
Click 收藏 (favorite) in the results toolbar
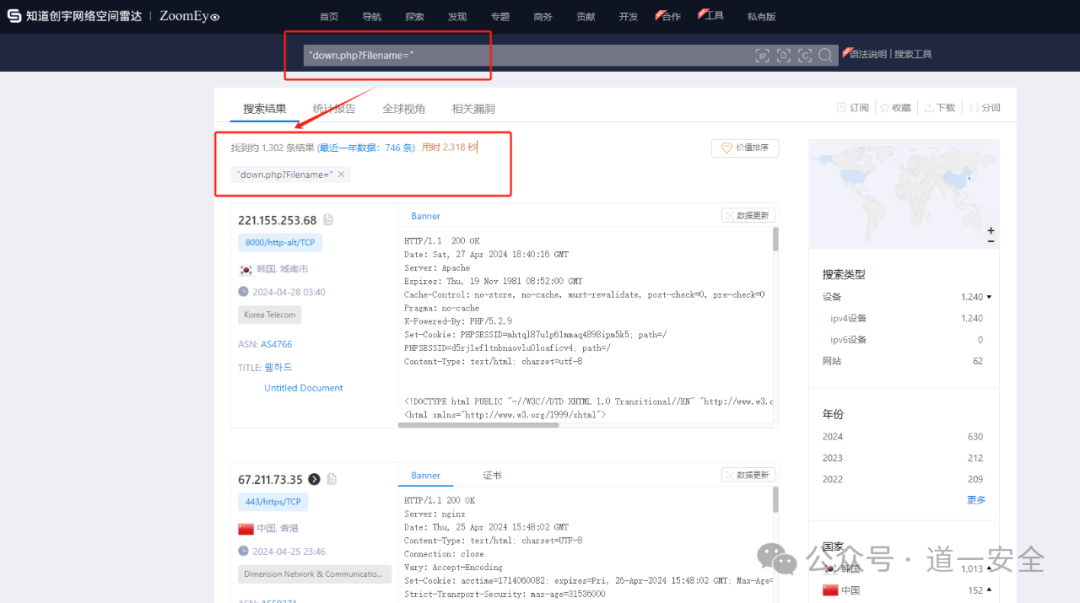coord(895,108)
